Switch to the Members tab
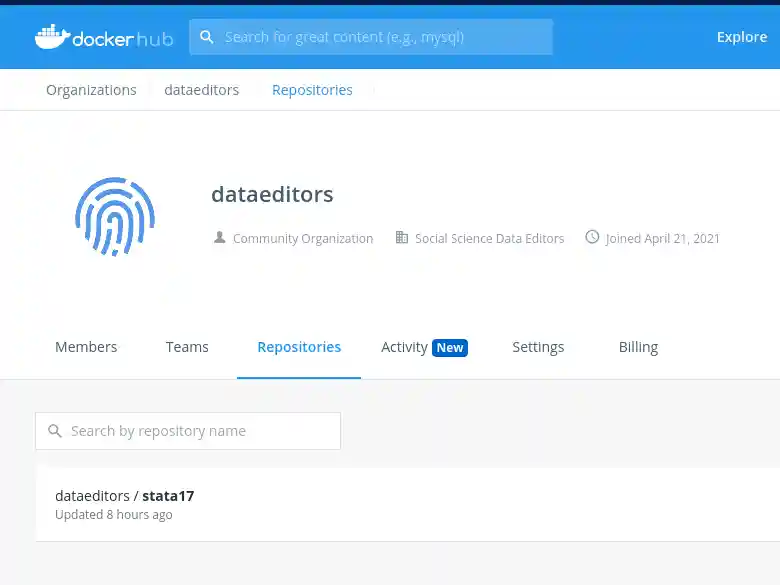Image resolution: width=780 pixels, height=585 pixels. 86,347
